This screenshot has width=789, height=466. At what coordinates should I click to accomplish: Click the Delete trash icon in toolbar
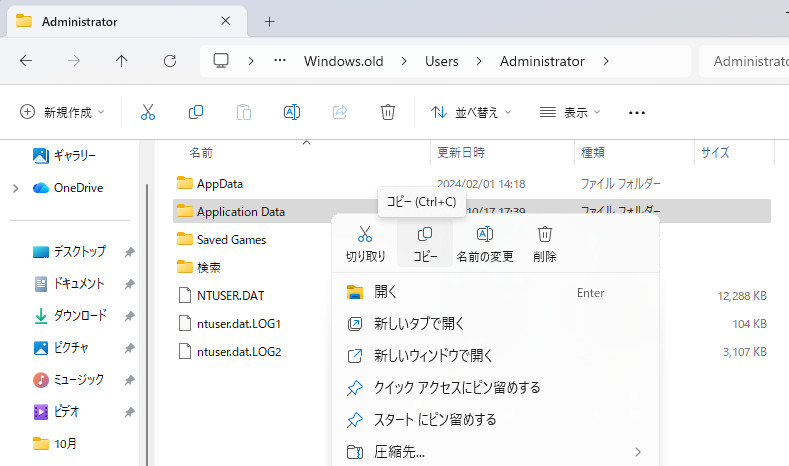387,112
